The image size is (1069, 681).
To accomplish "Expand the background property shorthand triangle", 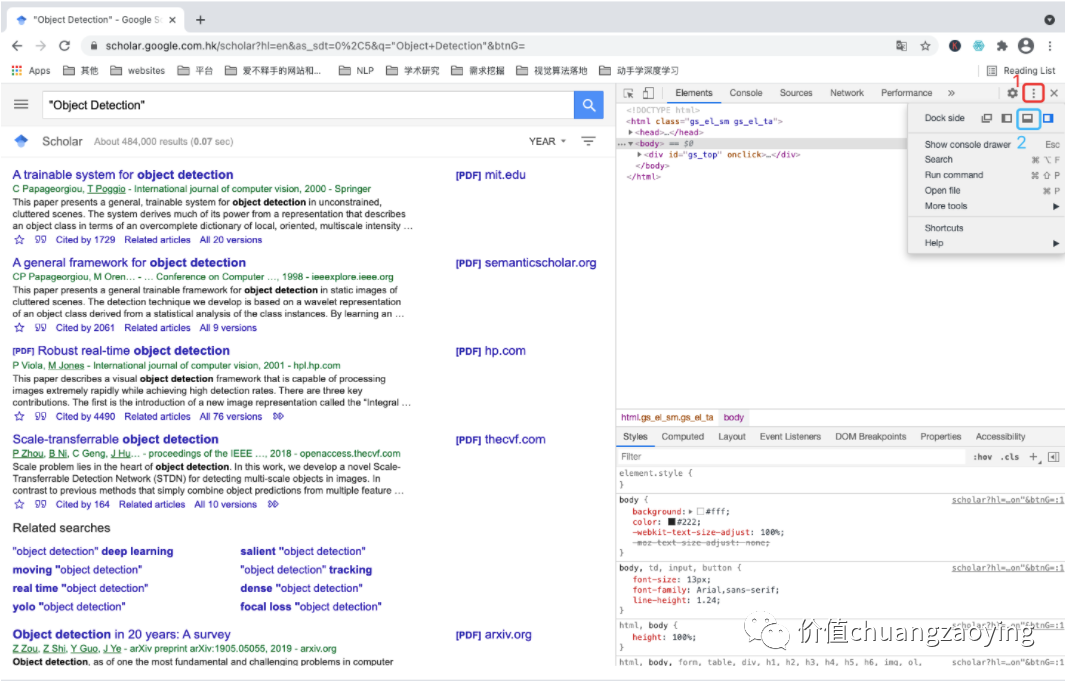I will point(691,511).
